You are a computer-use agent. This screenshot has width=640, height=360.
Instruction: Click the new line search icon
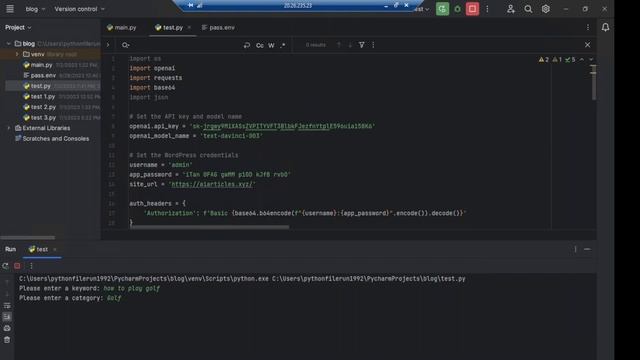[247, 45]
